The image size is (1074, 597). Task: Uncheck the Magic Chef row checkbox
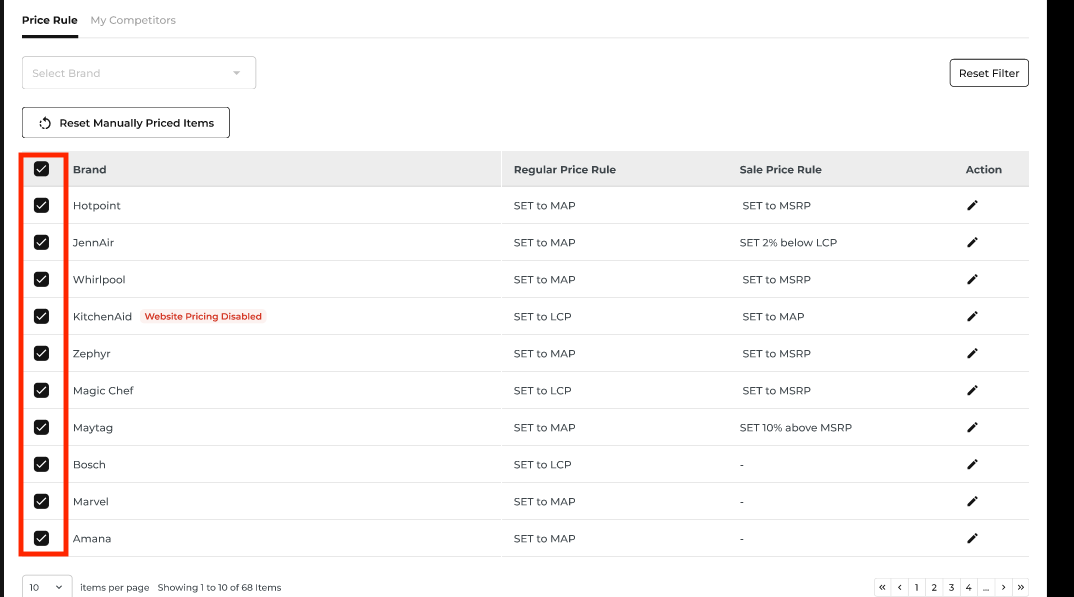click(41, 390)
